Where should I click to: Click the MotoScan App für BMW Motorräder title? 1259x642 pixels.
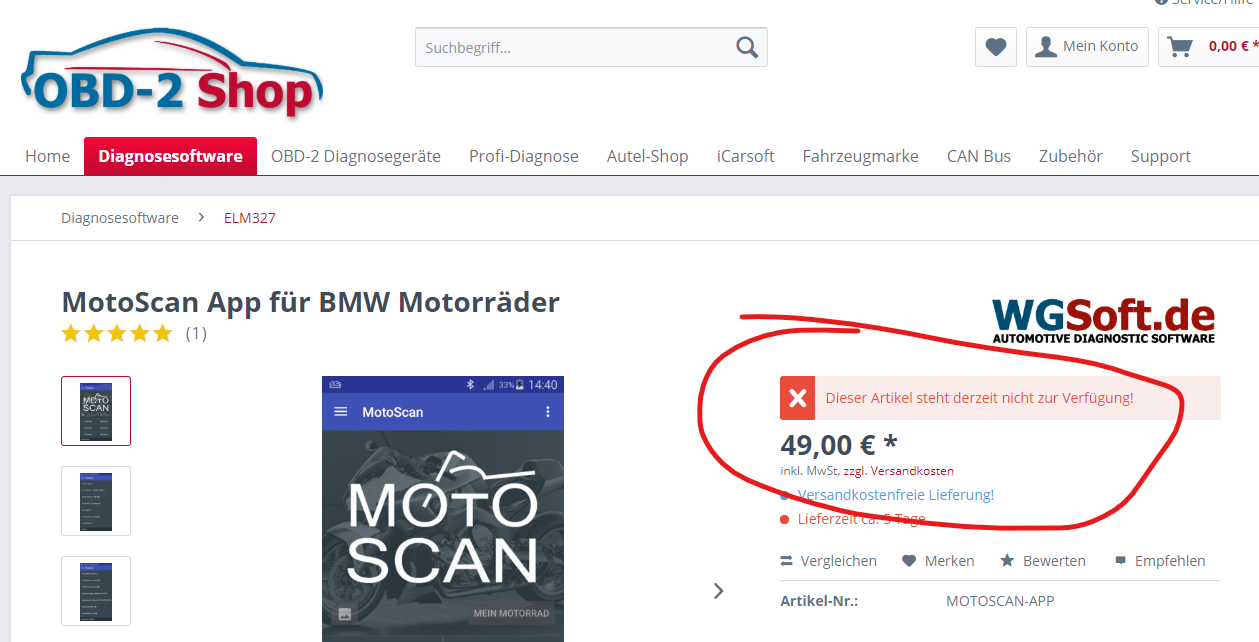coord(311,302)
